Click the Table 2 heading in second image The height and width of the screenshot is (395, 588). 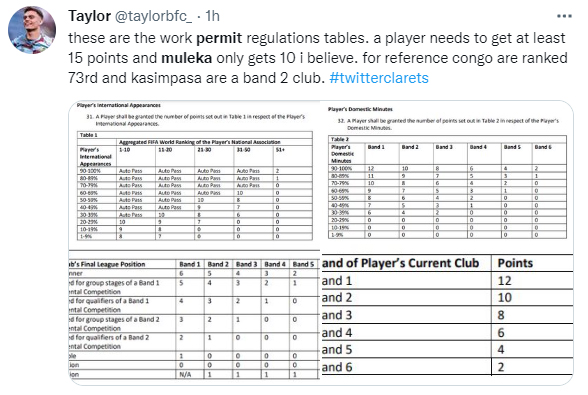click(340, 139)
